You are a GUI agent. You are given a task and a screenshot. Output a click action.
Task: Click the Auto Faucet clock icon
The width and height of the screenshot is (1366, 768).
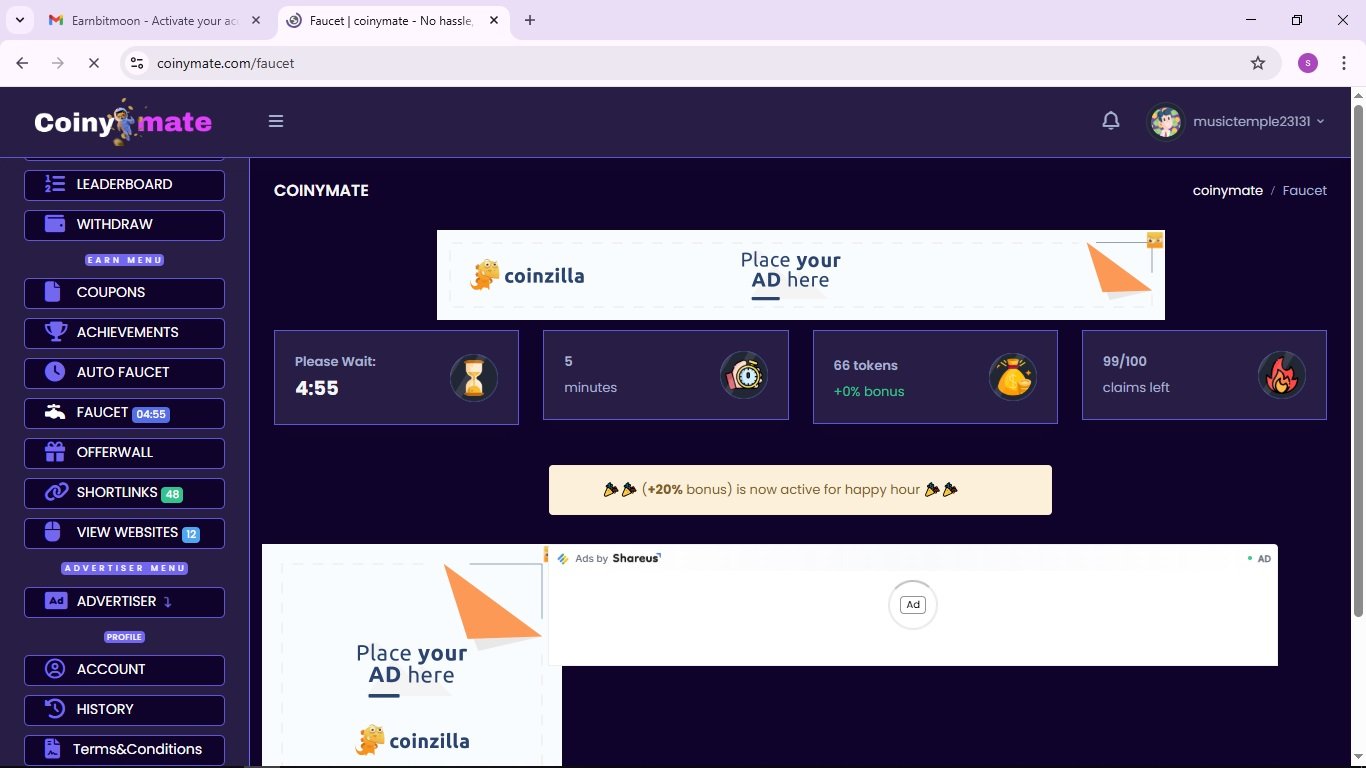tap(55, 372)
